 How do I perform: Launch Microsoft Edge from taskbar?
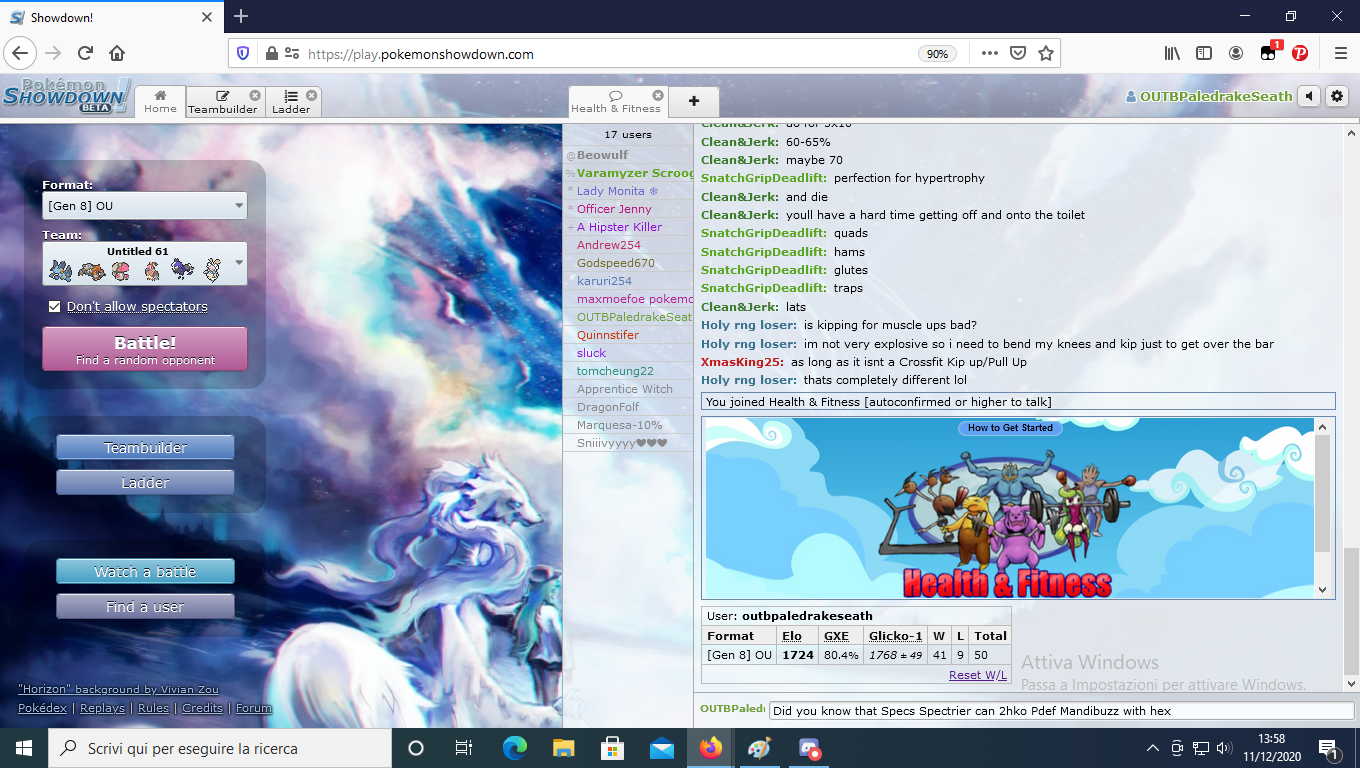point(514,748)
